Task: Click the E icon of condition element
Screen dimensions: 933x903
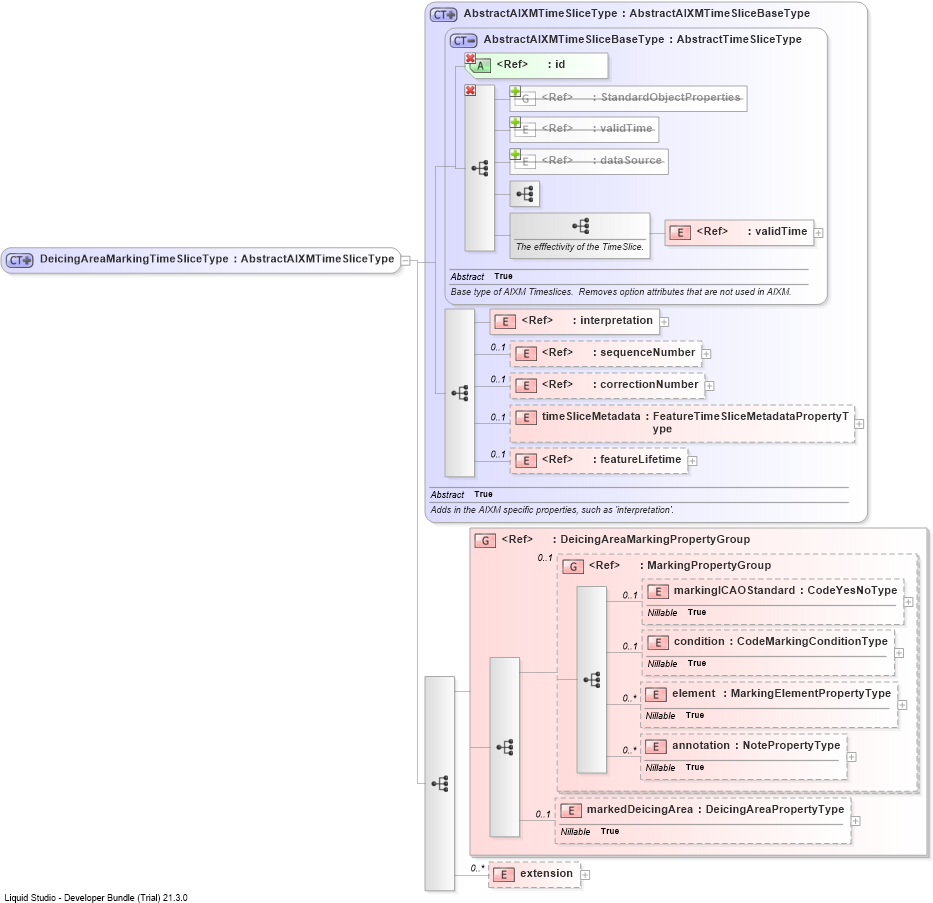Action: (x=658, y=643)
